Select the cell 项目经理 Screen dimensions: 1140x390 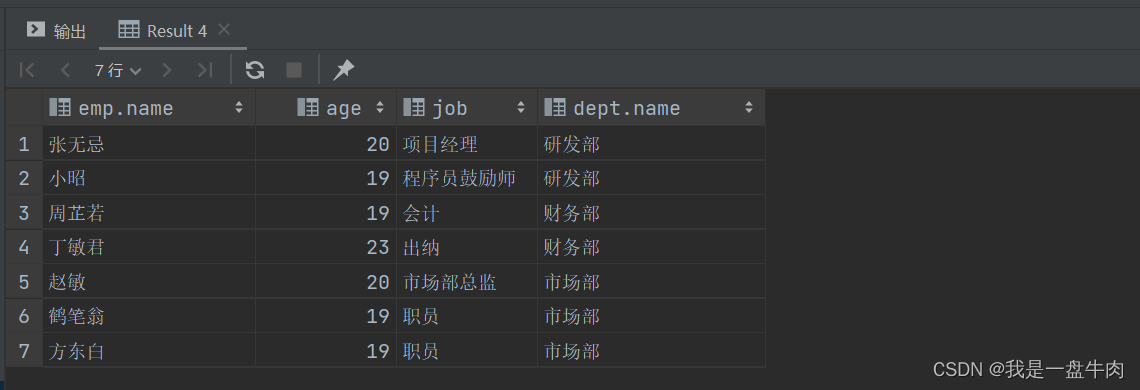(467, 144)
